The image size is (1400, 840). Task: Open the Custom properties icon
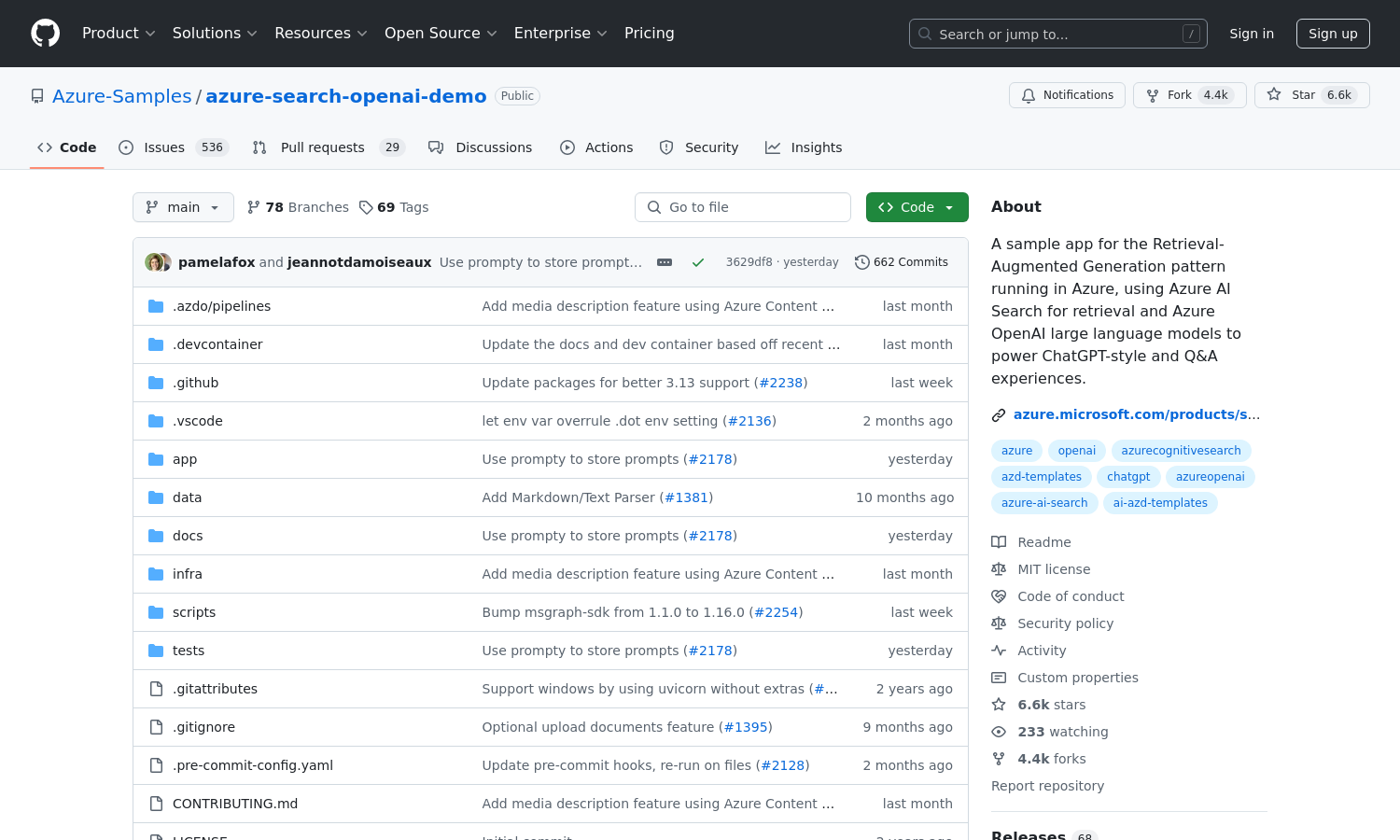999,677
